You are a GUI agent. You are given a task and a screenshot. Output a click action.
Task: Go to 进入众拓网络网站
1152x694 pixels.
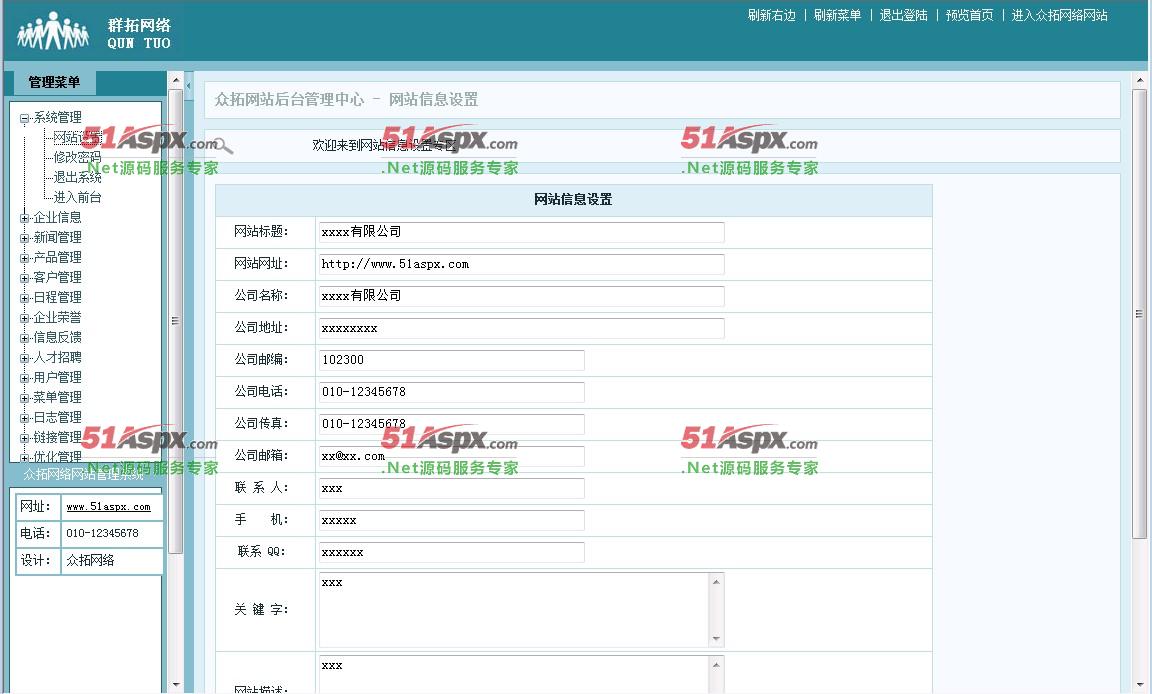point(1059,15)
